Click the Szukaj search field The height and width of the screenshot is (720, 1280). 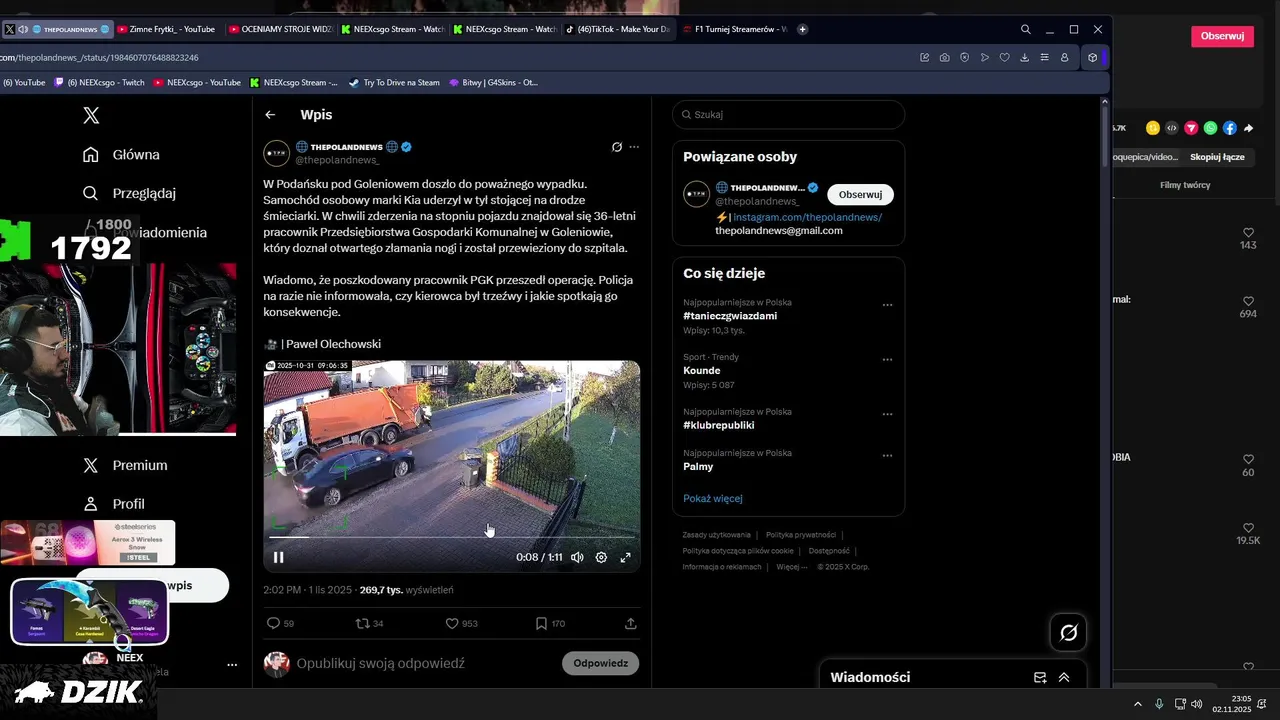click(x=788, y=114)
